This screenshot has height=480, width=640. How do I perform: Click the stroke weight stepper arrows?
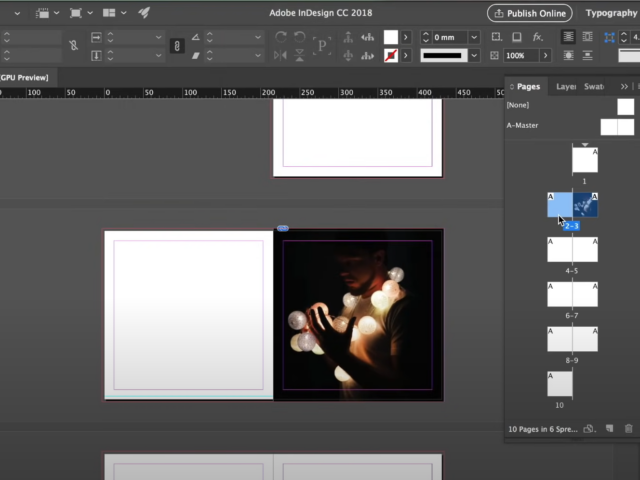pos(427,37)
